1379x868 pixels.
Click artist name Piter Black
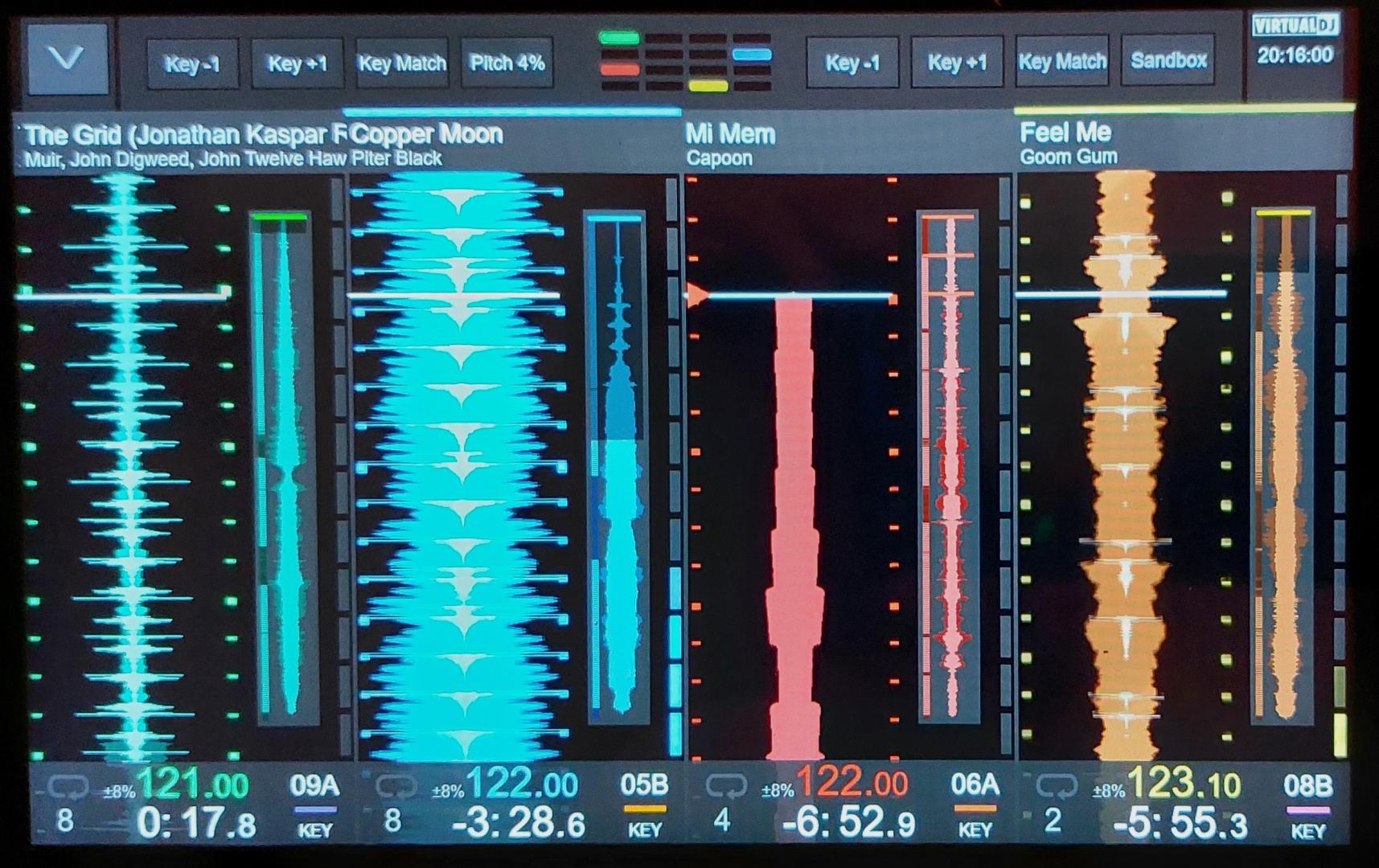[397, 158]
